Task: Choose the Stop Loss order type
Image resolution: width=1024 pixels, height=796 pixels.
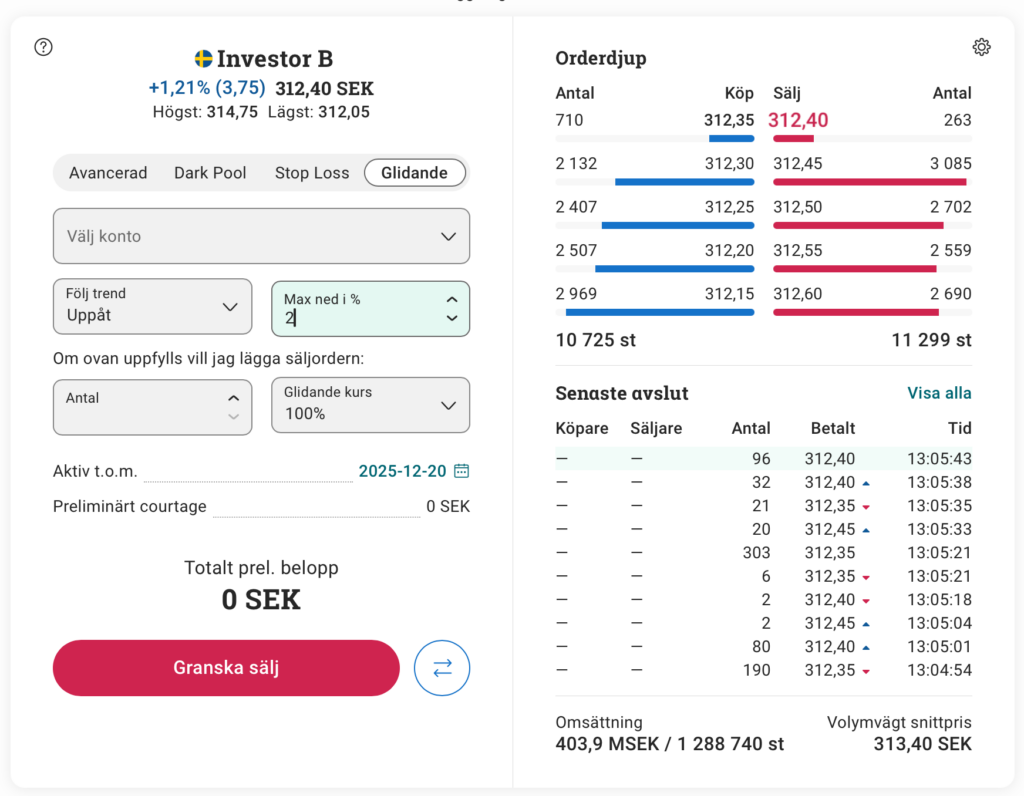Action: pyautogui.click(x=312, y=173)
